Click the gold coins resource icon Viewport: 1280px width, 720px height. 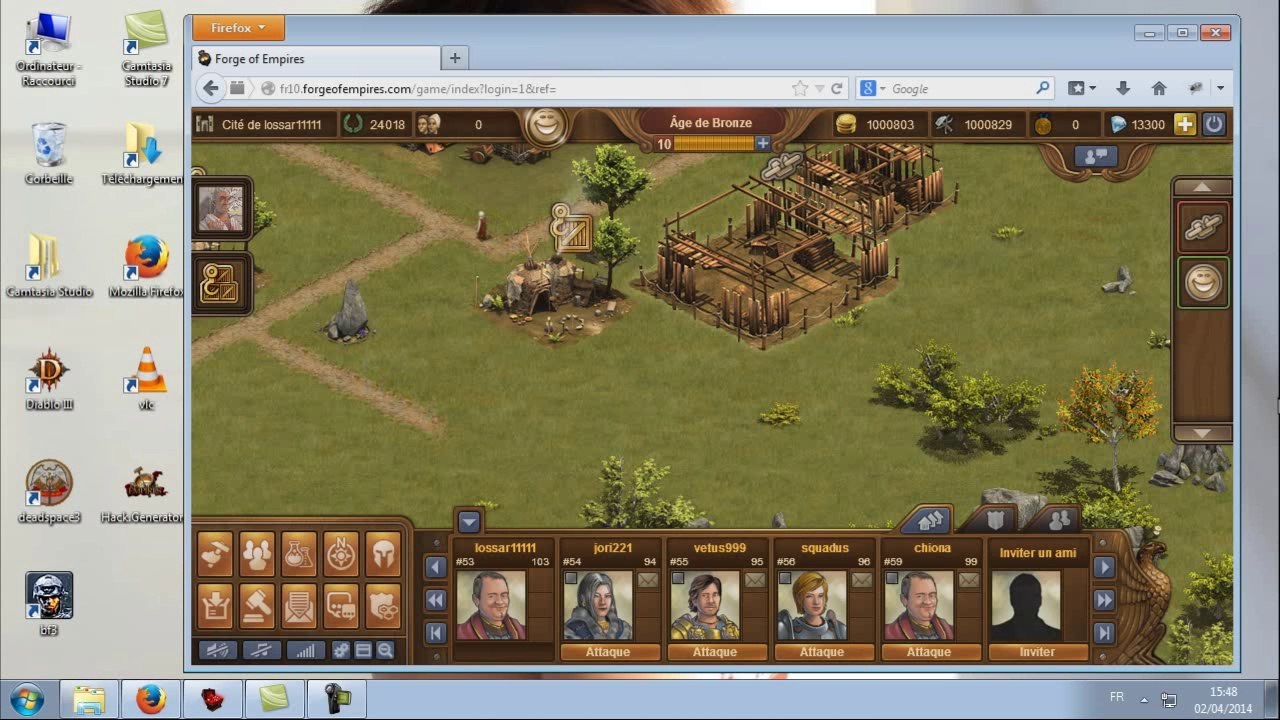point(846,124)
